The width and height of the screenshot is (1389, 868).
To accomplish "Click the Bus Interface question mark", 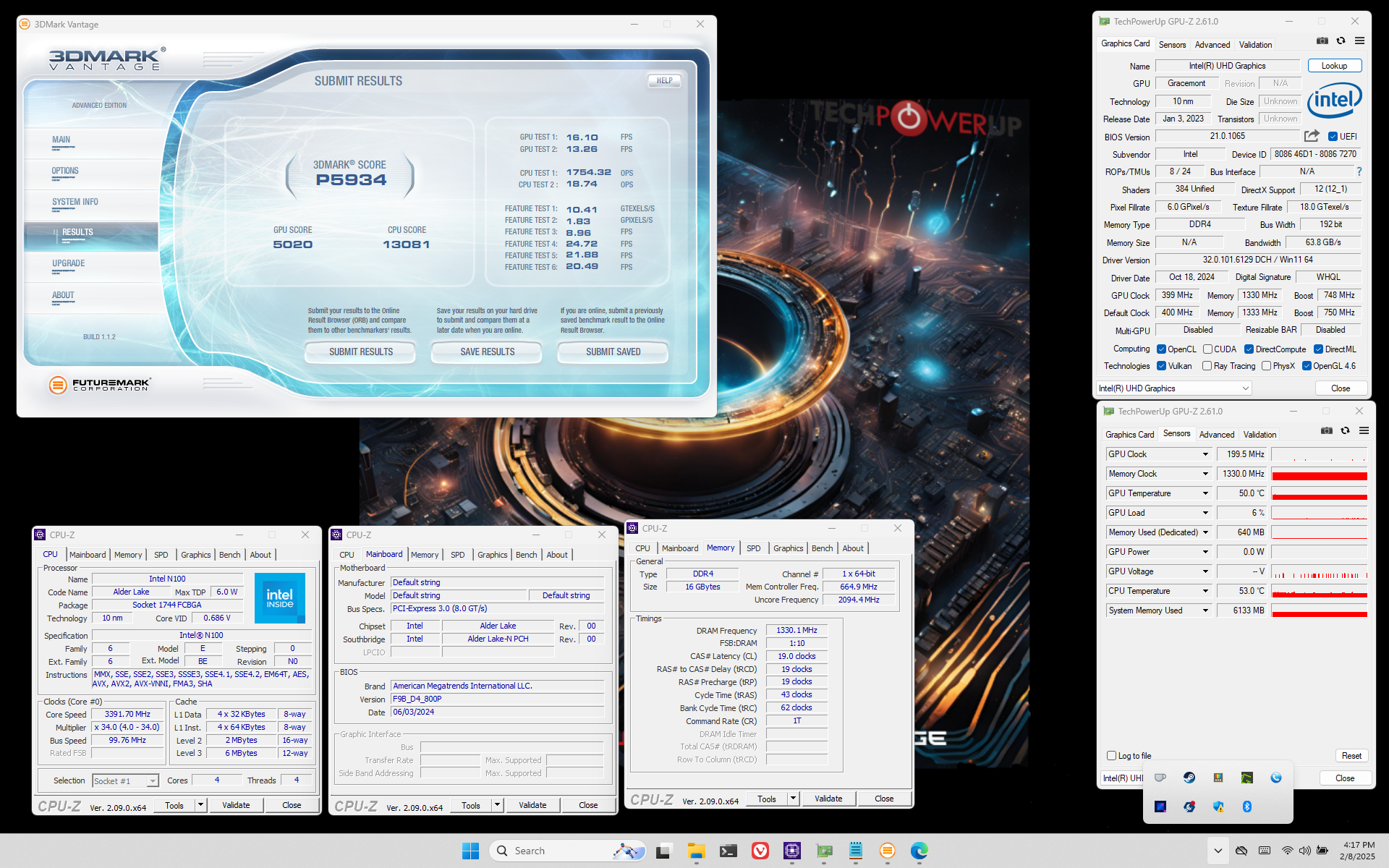I will 1359,171.
